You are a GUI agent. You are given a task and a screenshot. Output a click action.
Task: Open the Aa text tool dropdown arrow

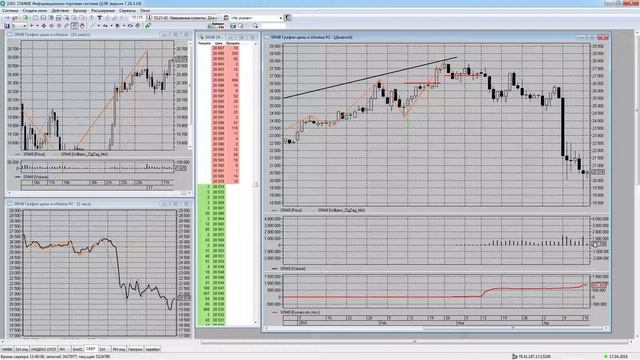pyautogui.click(x=111, y=26)
